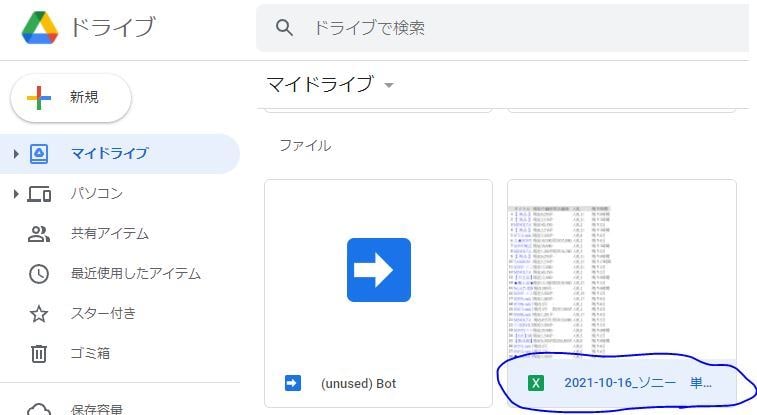Create new item with 新規 button
The image size is (757, 415).
click(x=71, y=97)
